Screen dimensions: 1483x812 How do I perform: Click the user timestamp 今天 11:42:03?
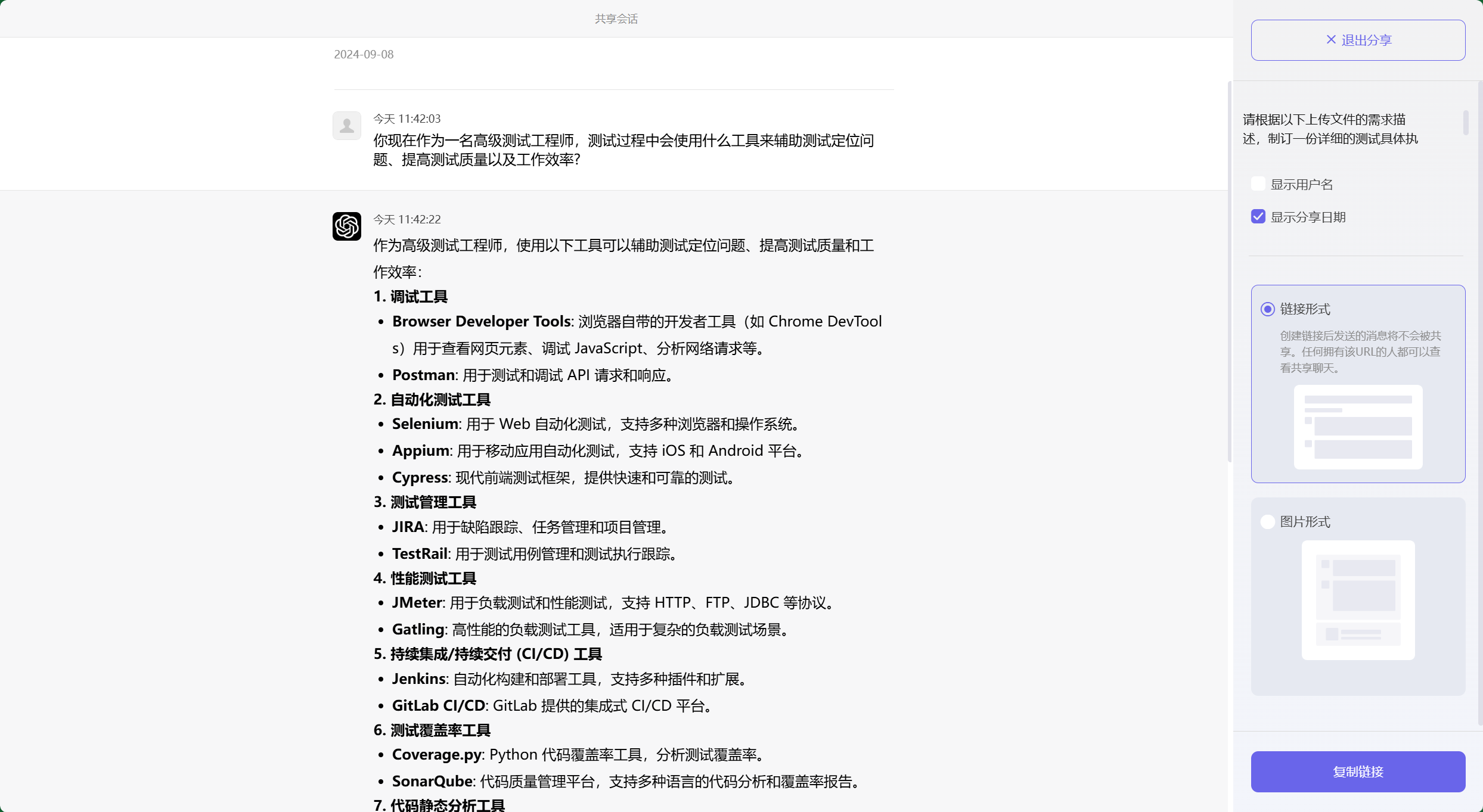point(407,119)
